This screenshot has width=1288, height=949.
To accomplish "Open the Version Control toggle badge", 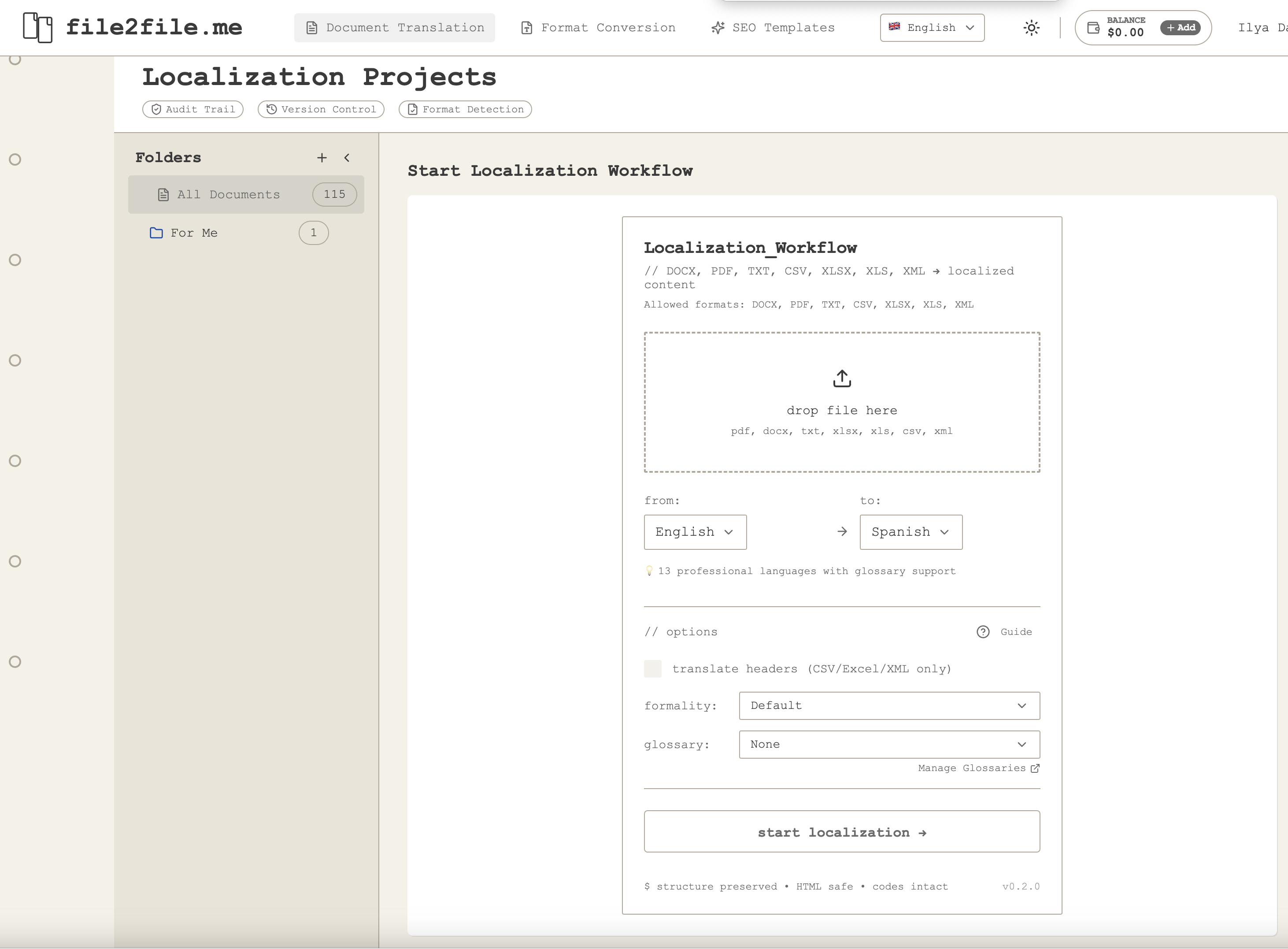I will [320, 109].
